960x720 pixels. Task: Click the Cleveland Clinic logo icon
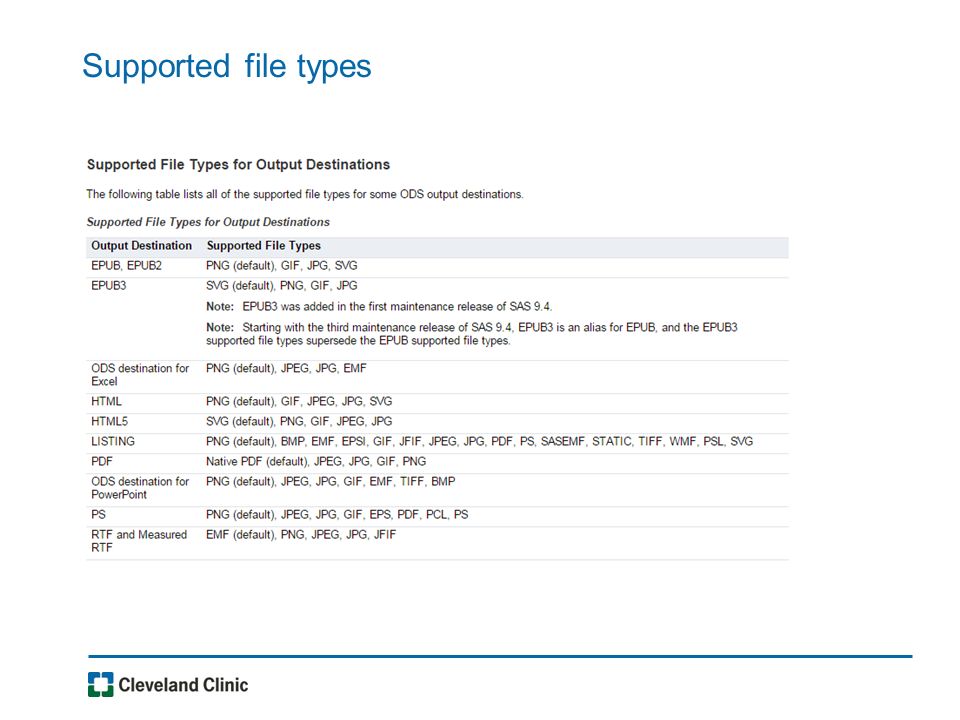pyautogui.click(x=100, y=684)
